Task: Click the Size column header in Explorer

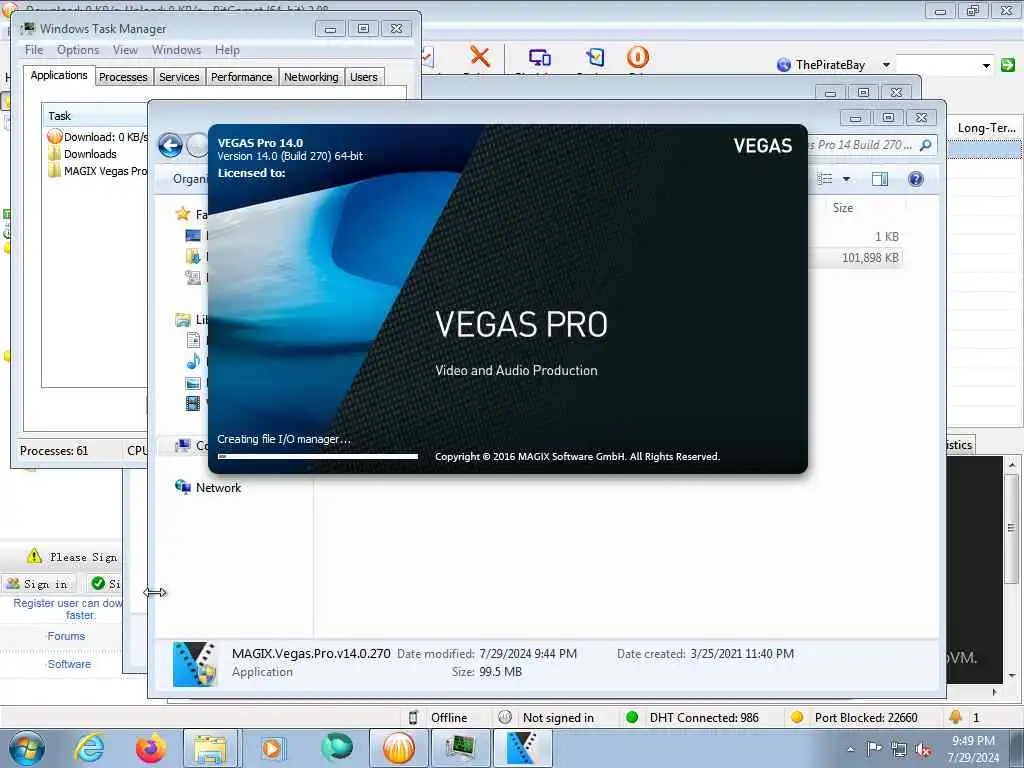Action: pyautogui.click(x=843, y=208)
